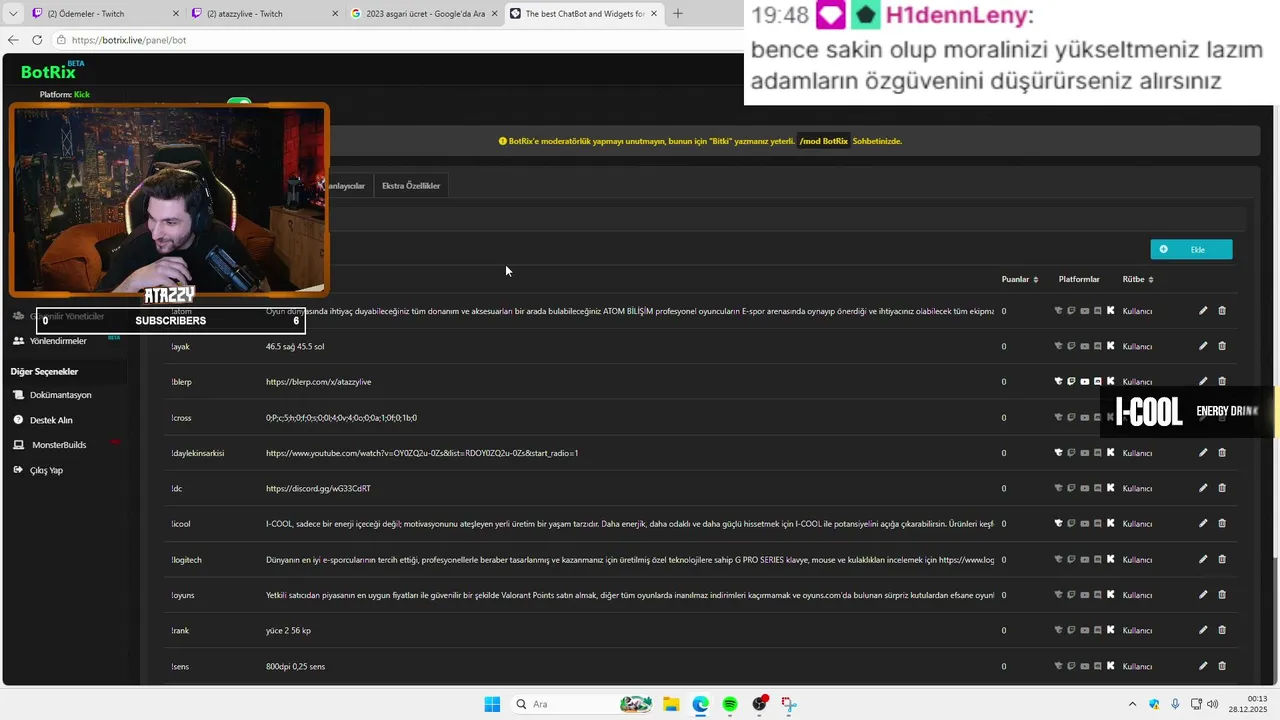Toggle YouTube platform for !blerp command

[x=1084, y=381]
